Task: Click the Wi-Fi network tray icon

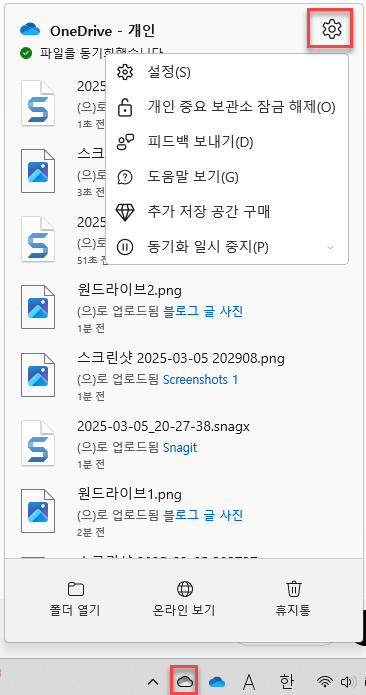Action: tap(326, 682)
